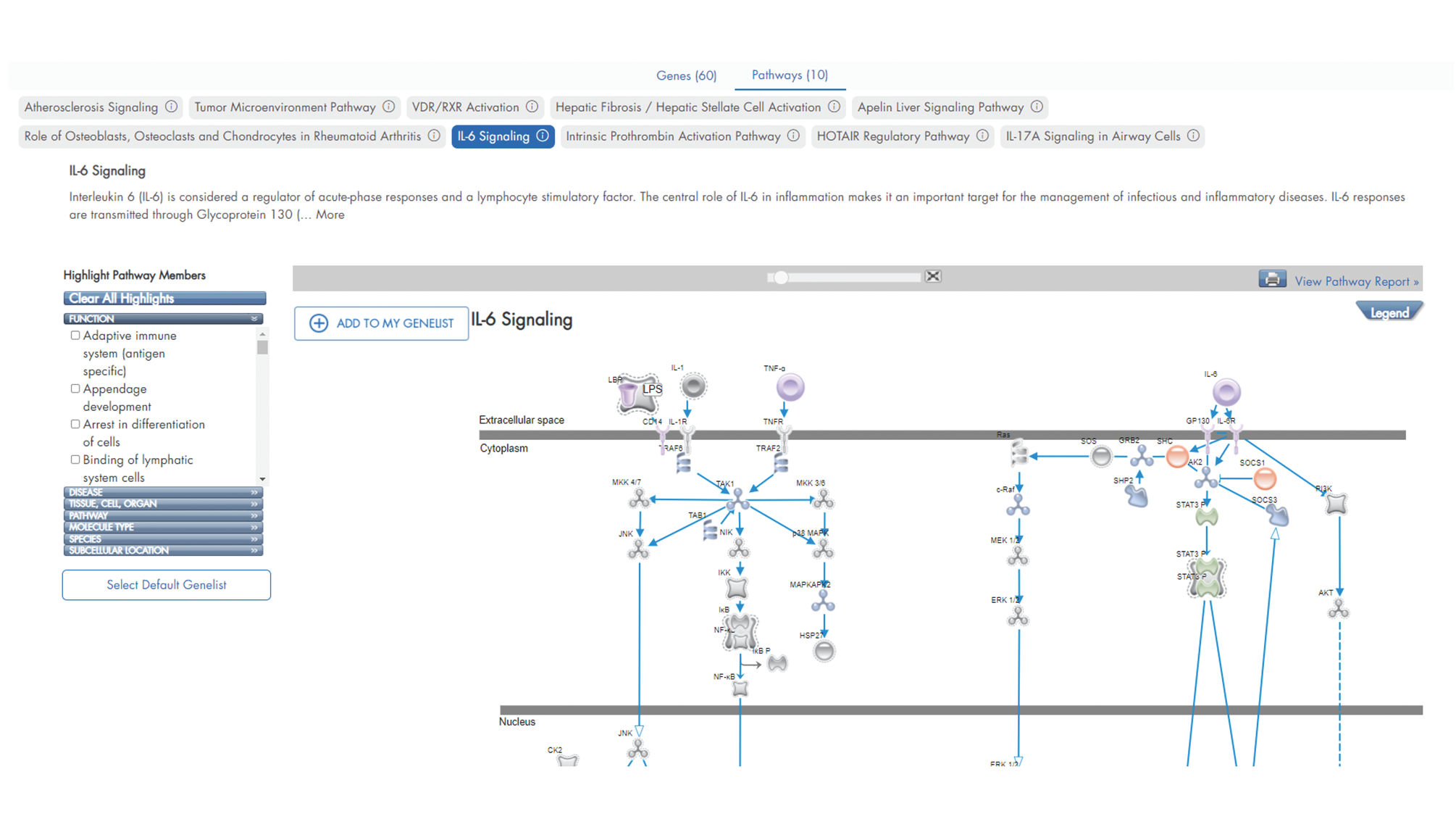Select the TNF-α node in pathway diagram
The image size is (1456, 819).
coord(790,387)
